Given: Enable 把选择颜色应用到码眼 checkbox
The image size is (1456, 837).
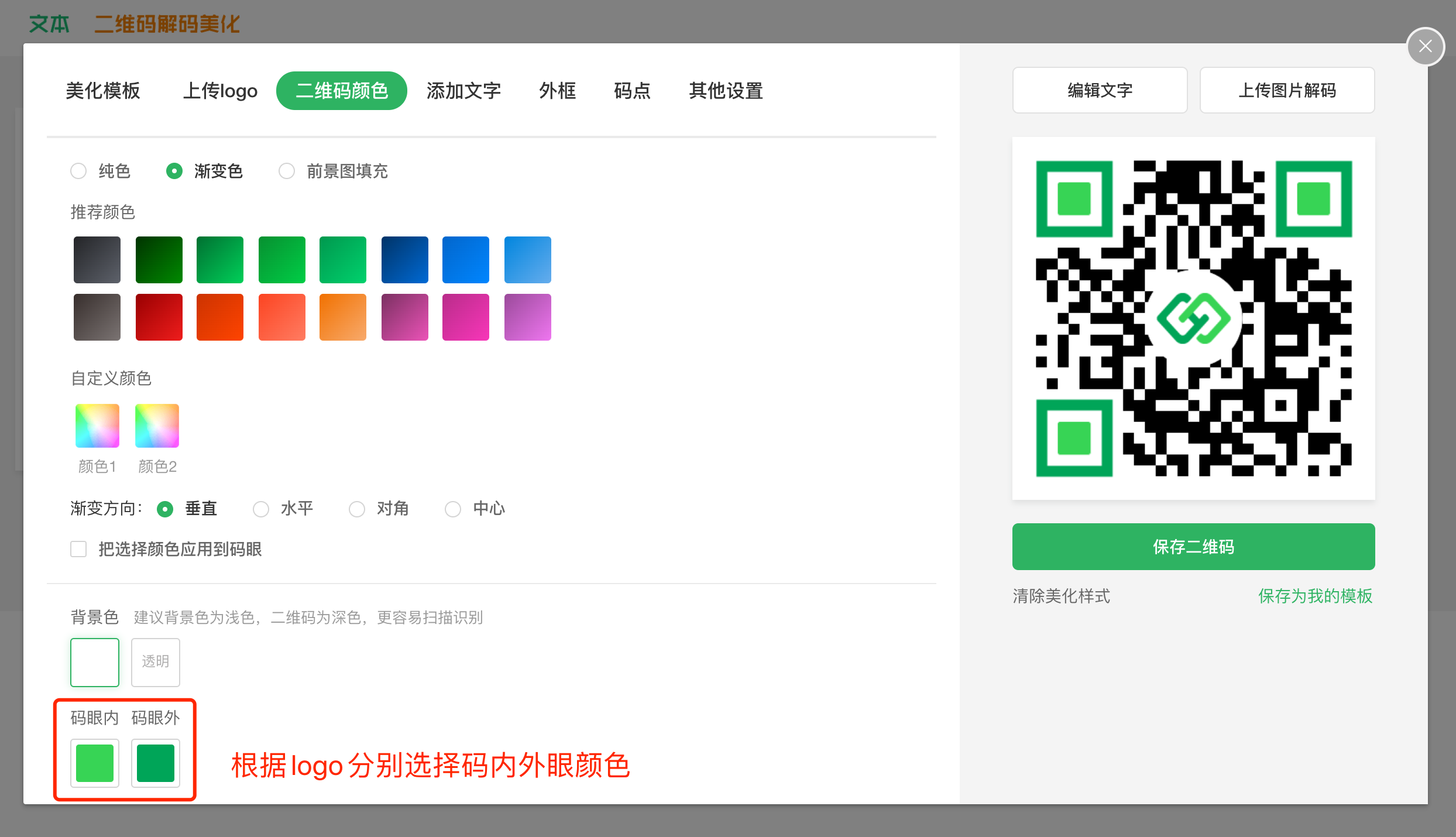Looking at the screenshot, I should point(78,549).
